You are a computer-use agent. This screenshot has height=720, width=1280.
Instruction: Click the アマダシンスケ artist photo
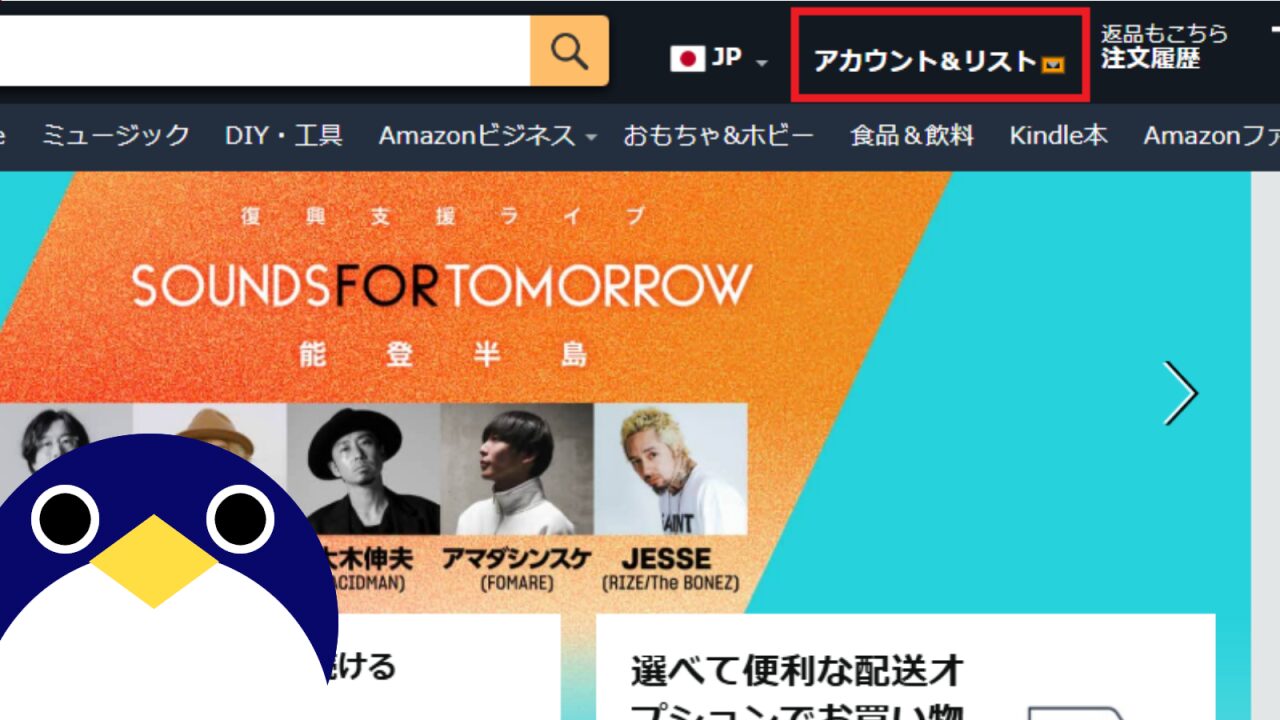(x=517, y=469)
